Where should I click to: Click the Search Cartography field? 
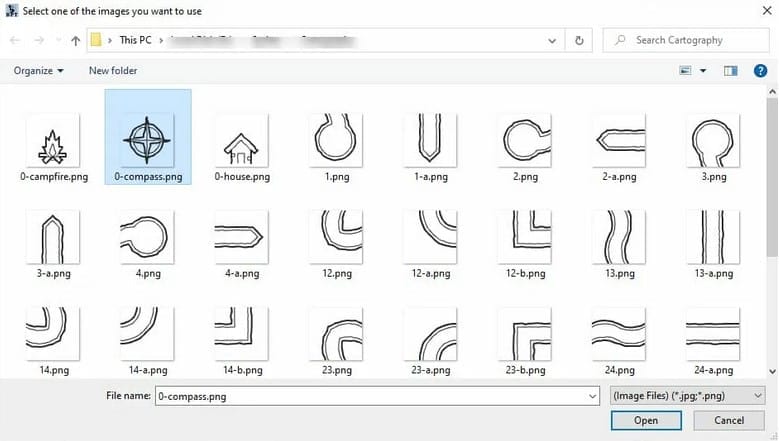[x=690, y=41]
